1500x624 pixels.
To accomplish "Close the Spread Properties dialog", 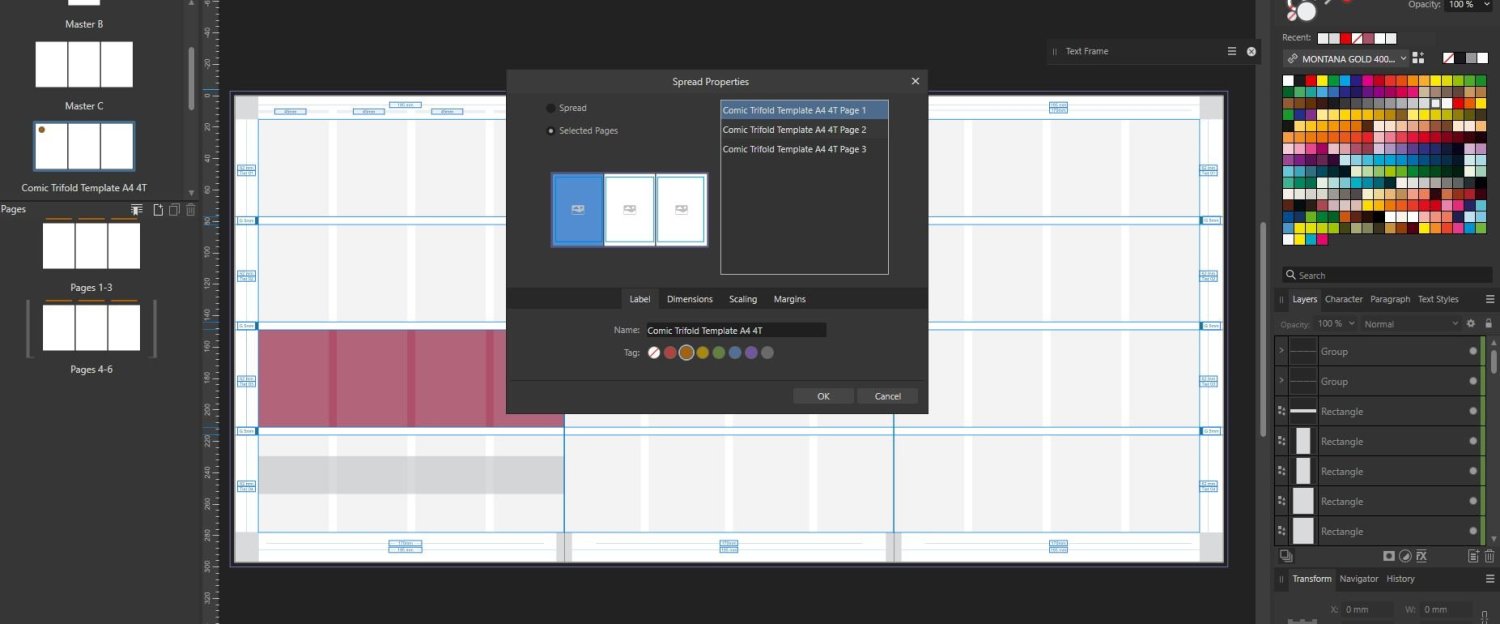I will tap(915, 82).
